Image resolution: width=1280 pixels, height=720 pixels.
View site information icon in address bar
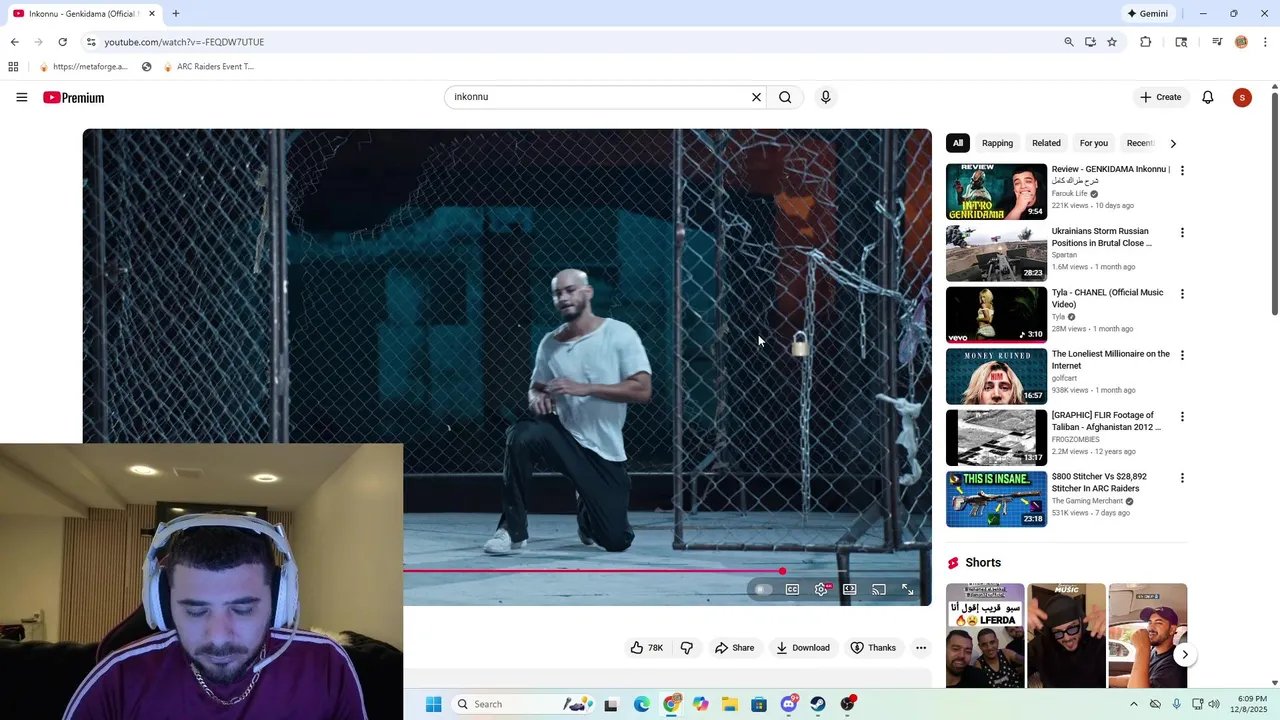(x=91, y=42)
